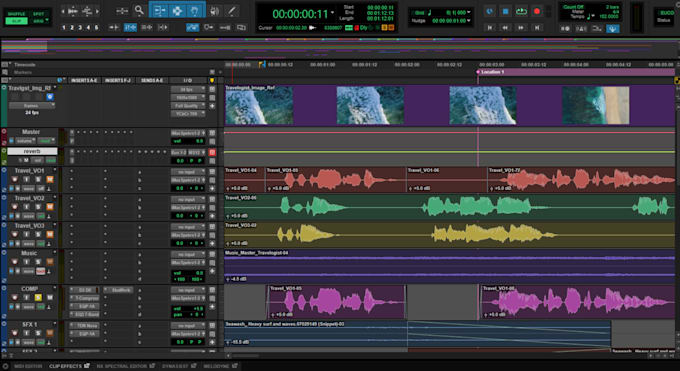Viewport: 680px width, 371px height.
Task: Recall zoom preset 1
Action: (64, 28)
